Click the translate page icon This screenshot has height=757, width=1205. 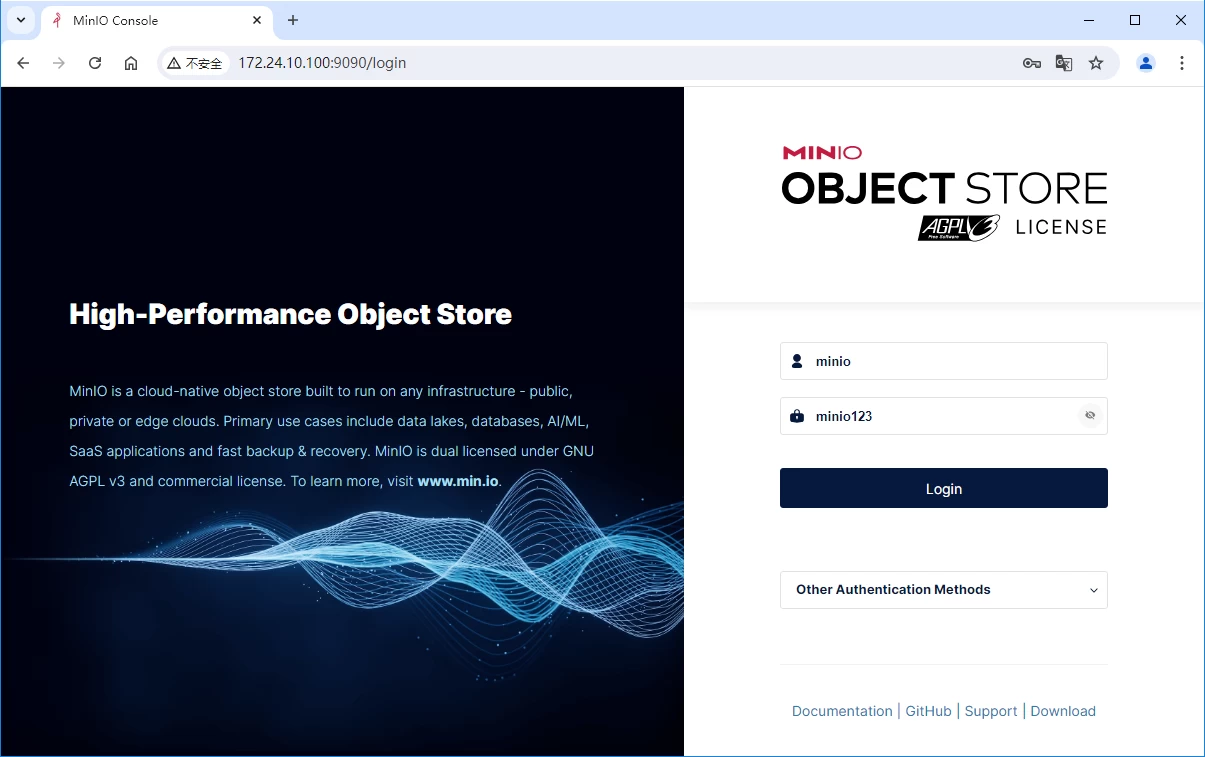1064,63
